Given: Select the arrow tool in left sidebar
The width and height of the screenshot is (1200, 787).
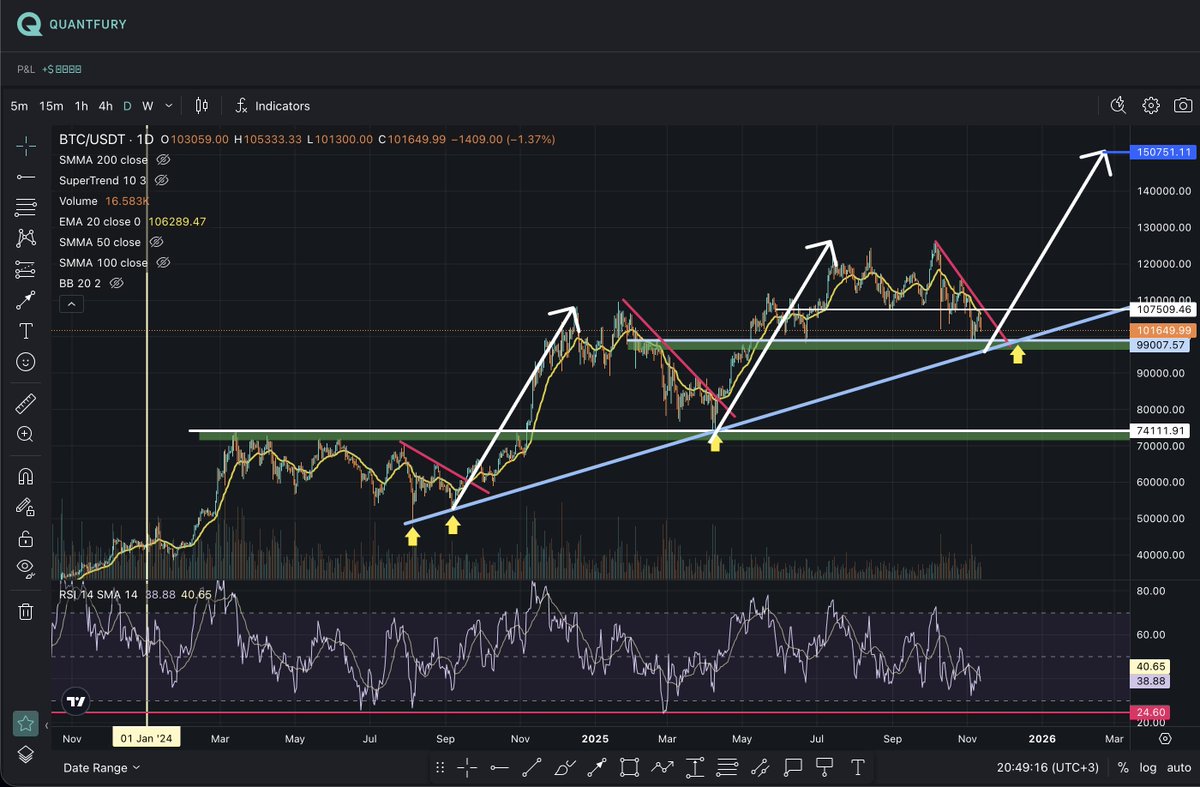Looking at the screenshot, I should click(x=26, y=300).
